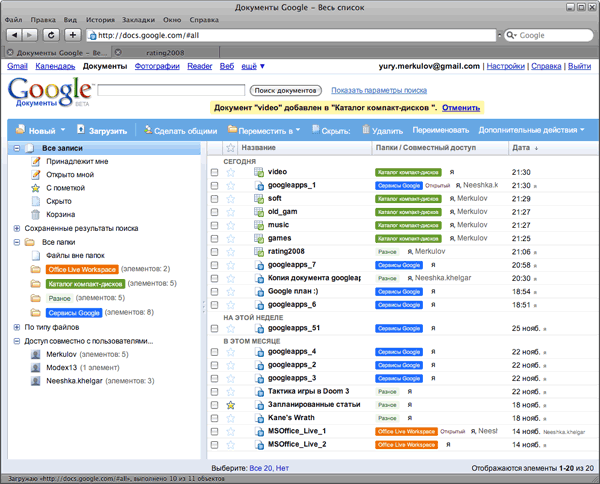This screenshot has height=484, width=600.
Task: Remove star from Запланированные статьи
Action: coord(230,405)
